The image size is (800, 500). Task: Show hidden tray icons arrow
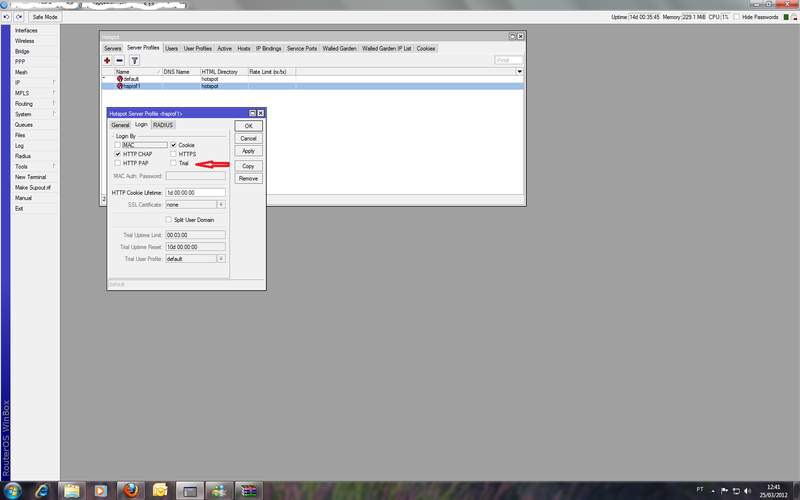[713, 491]
